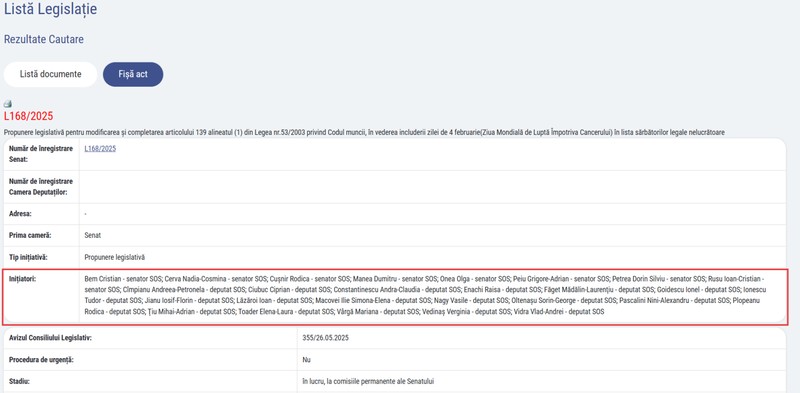Switch to the Listă documente tab
800x393 pixels.
click(51, 75)
